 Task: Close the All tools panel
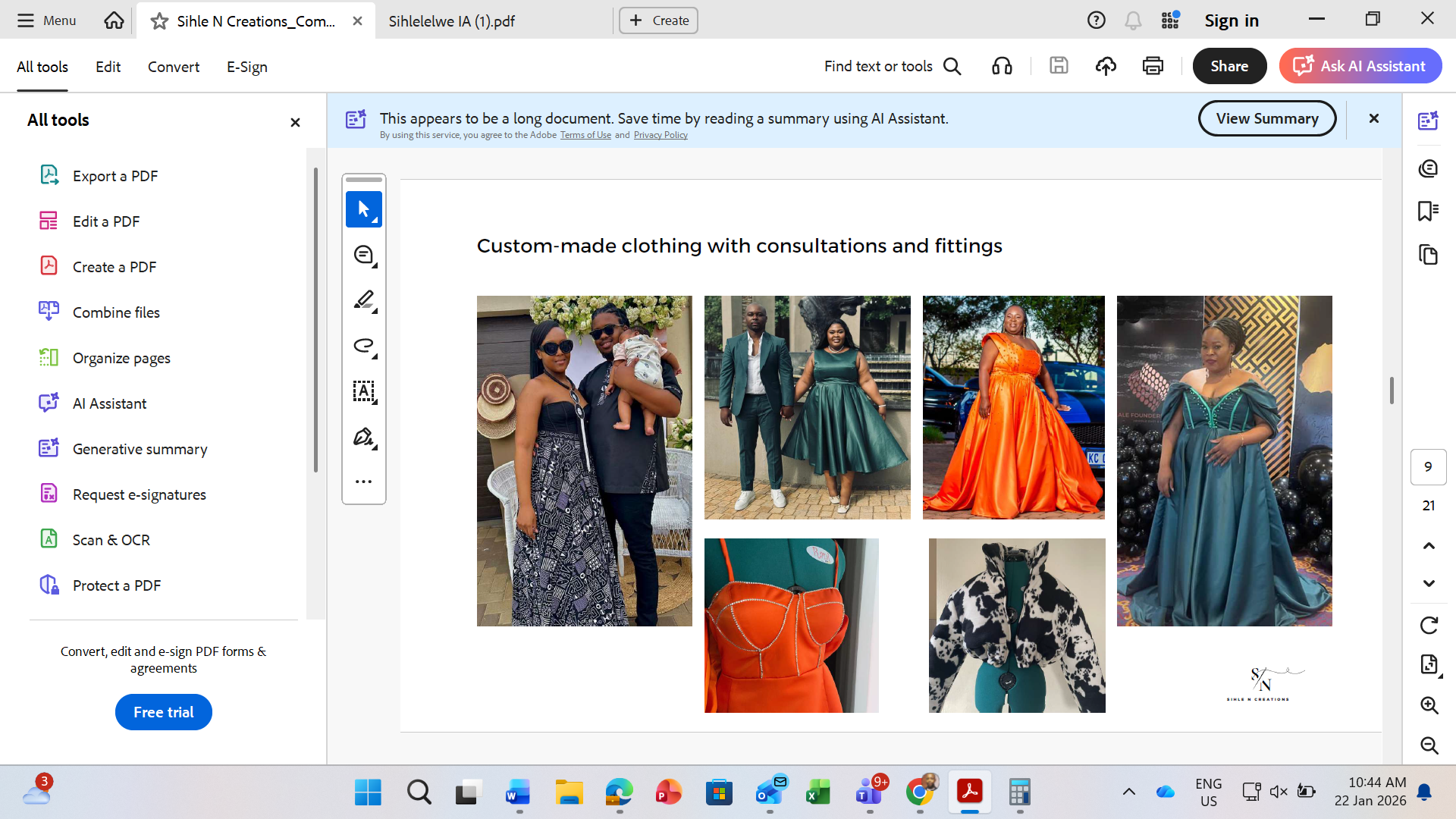[x=295, y=122]
